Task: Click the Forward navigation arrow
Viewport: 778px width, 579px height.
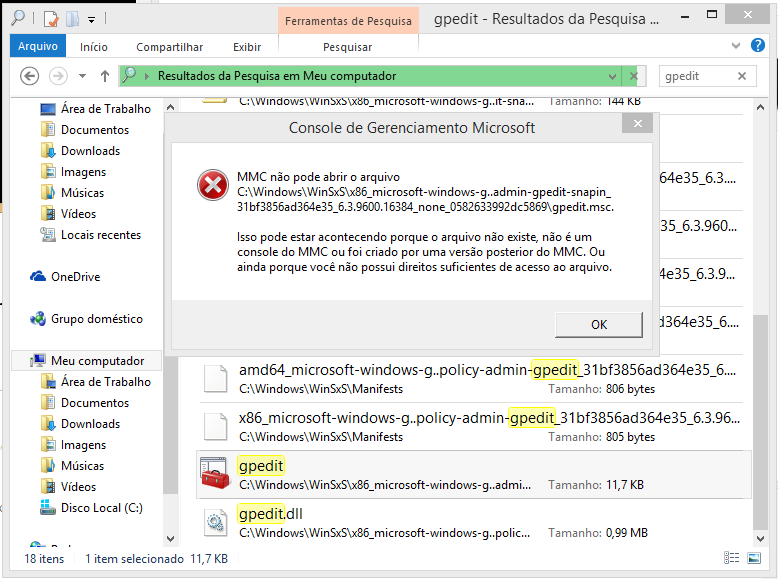Action: click(x=58, y=76)
